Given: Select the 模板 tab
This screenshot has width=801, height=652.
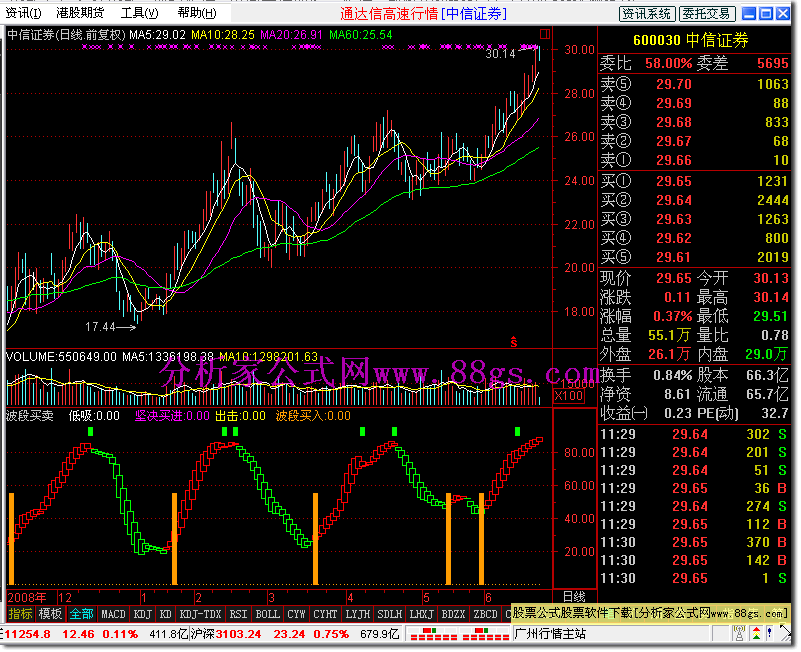Looking at the screenshot, I should (x=51, y=614).
